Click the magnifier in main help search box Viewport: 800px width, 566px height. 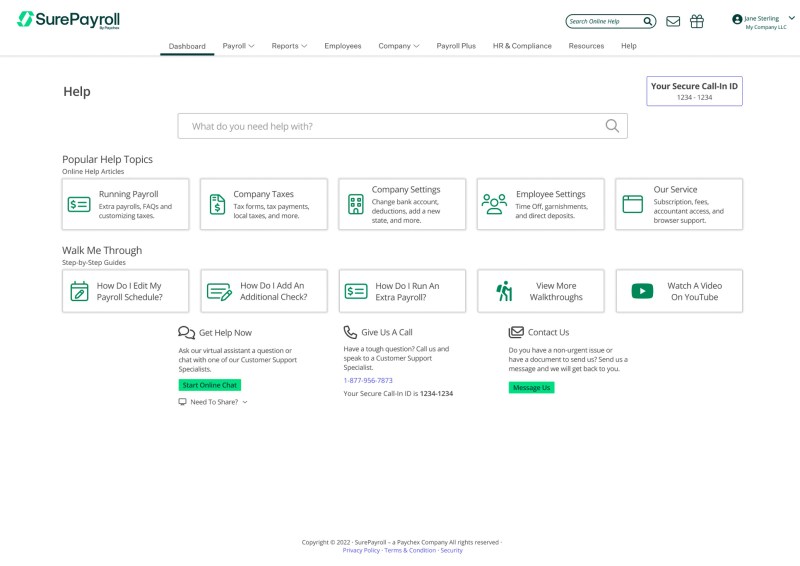click(612, 126)
